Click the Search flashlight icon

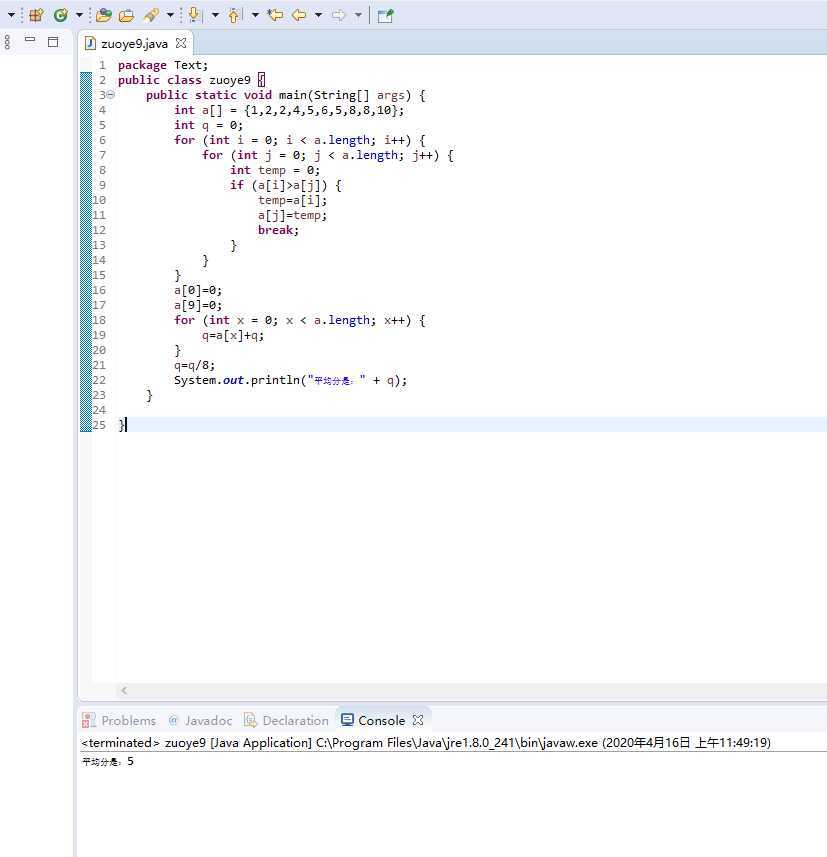coord(151,15)
